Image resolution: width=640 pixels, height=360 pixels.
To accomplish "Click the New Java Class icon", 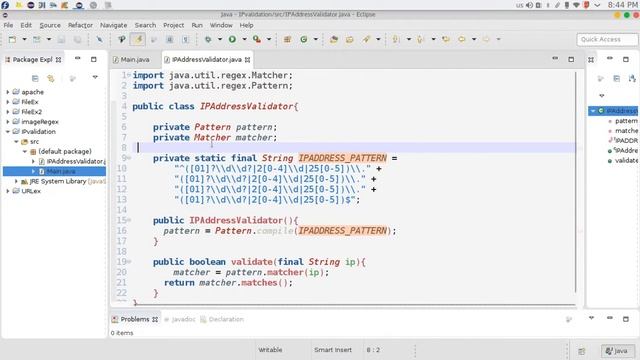I will coord(304,39).
